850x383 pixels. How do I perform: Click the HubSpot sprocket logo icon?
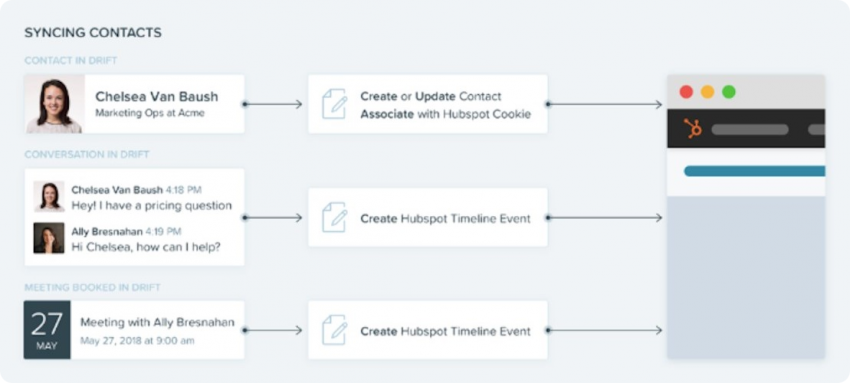[x=692, y=128]
